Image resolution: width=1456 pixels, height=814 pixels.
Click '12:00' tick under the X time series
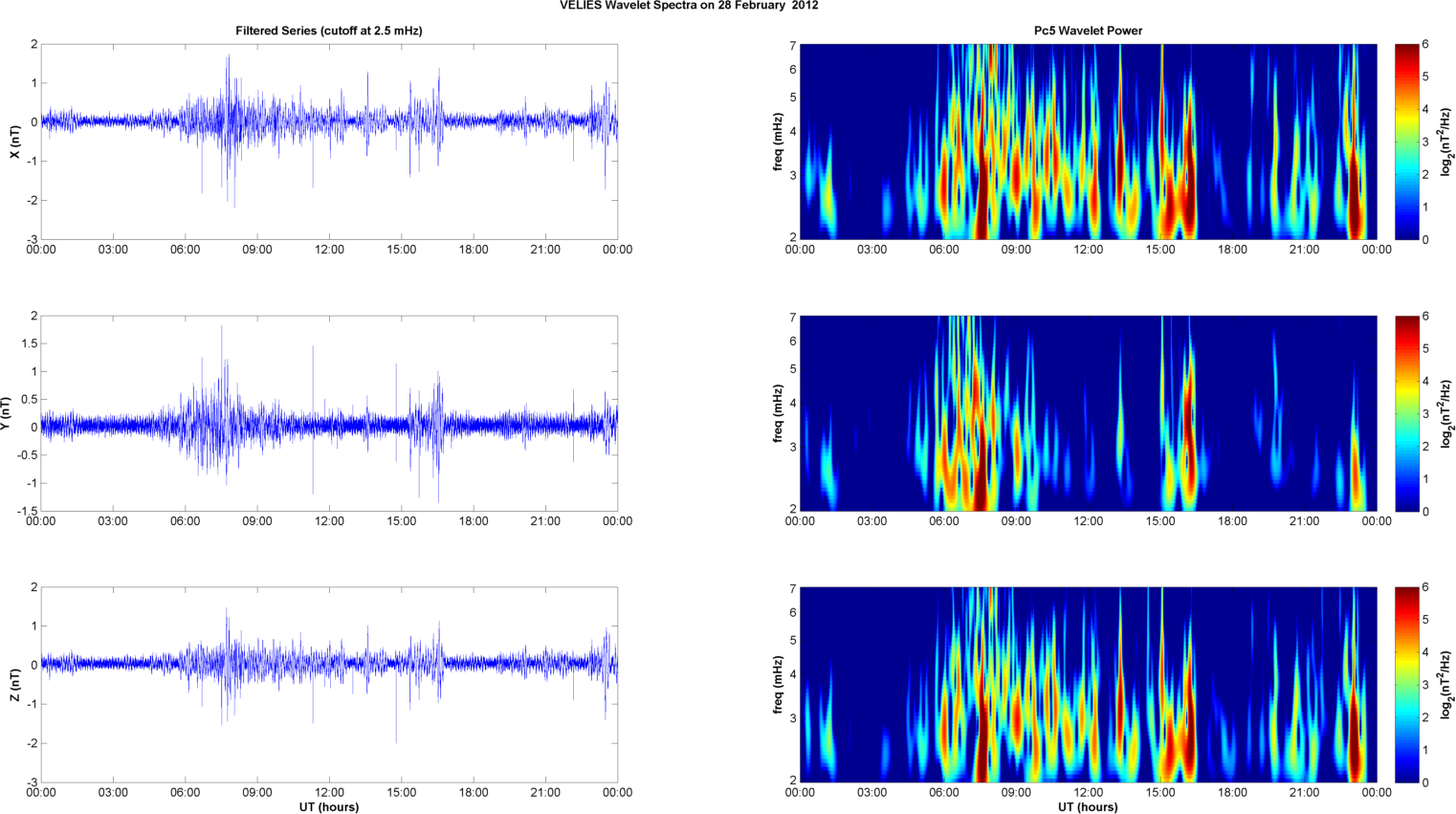click(329, 250)
